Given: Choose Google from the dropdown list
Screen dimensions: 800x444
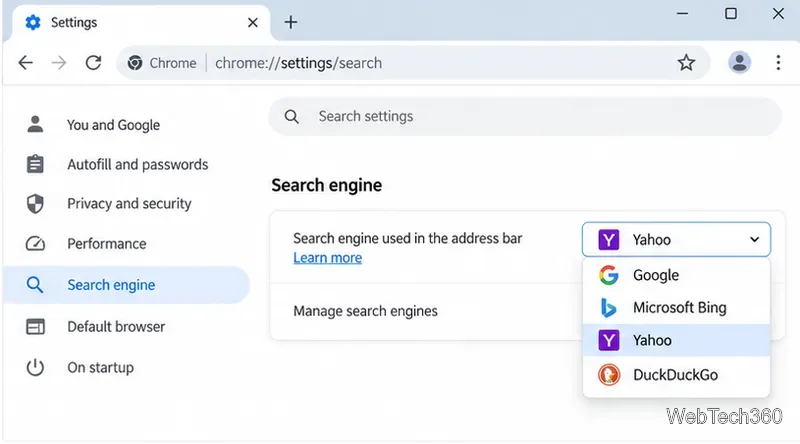Looking at the screenshot, I should point(676,275).
